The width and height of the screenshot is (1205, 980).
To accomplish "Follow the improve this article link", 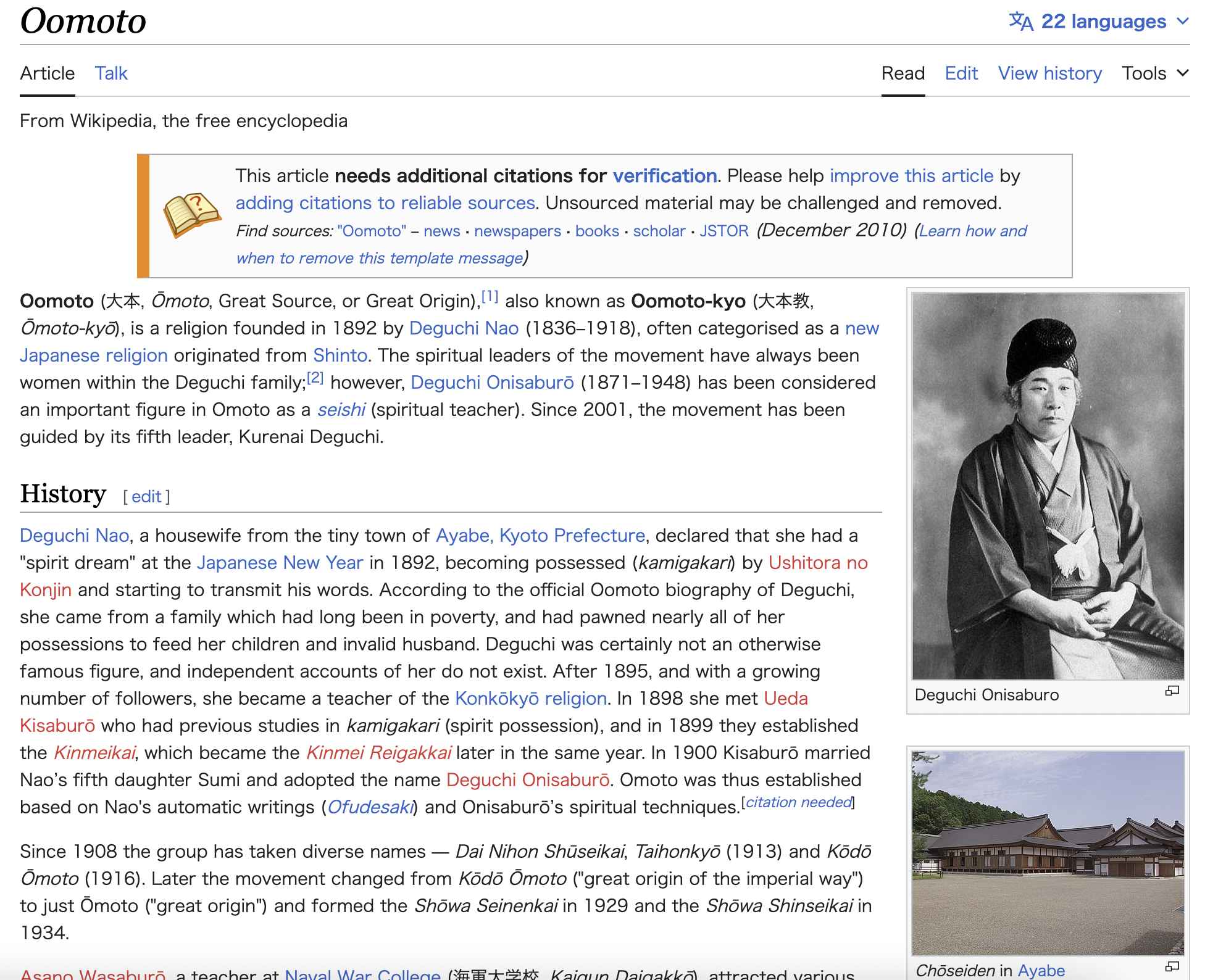I will click(x=911, y=176).
